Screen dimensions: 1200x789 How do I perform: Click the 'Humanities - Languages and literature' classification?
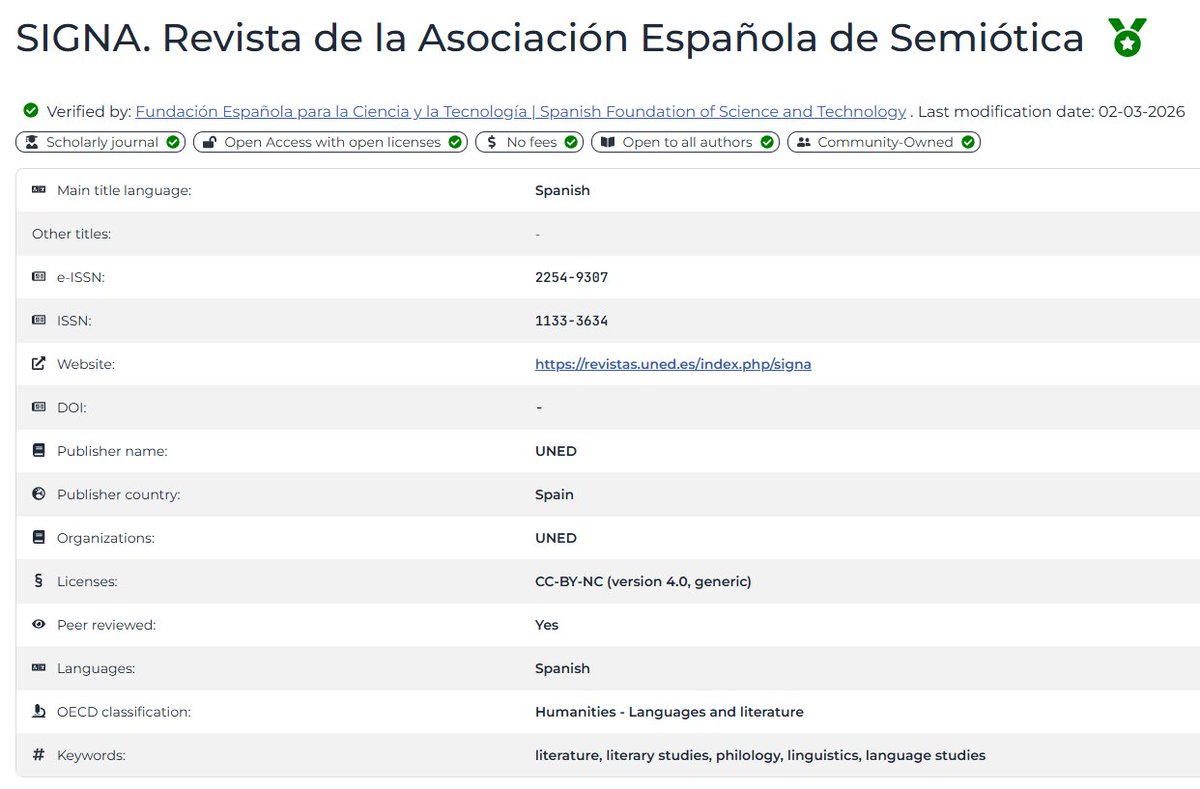pos(669,712)
